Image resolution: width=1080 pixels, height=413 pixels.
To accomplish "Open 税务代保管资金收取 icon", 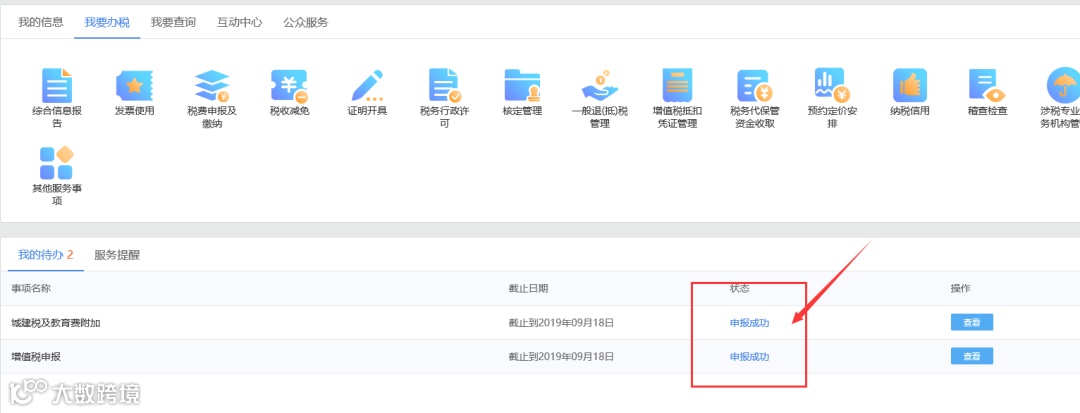I will point(755,86).
